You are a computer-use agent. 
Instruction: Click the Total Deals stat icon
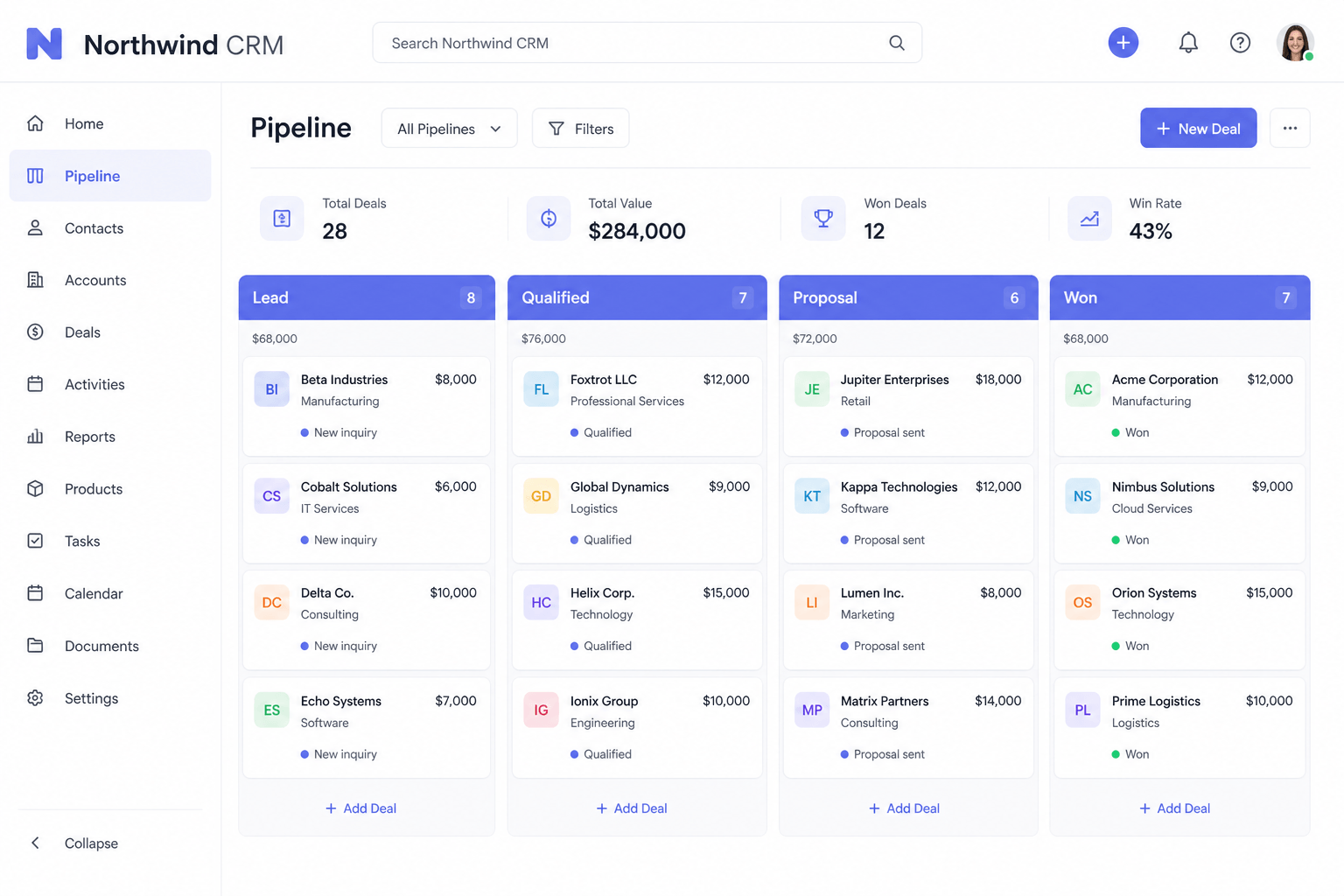click(x=282, y=219)
